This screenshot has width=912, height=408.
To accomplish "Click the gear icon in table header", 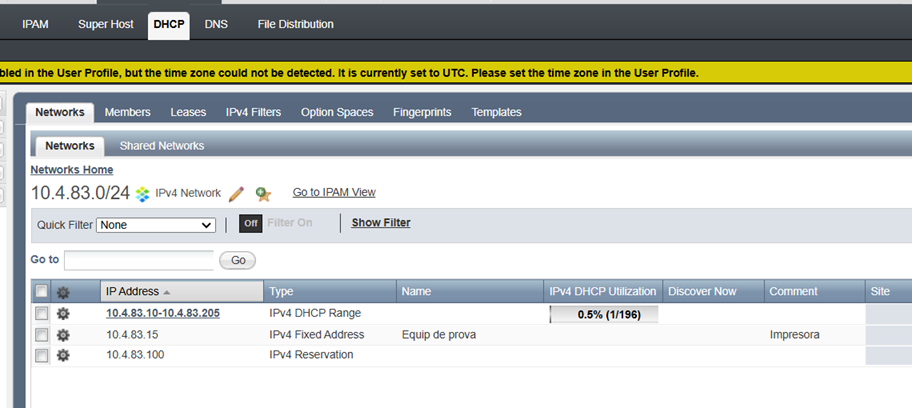I will 63,292.
